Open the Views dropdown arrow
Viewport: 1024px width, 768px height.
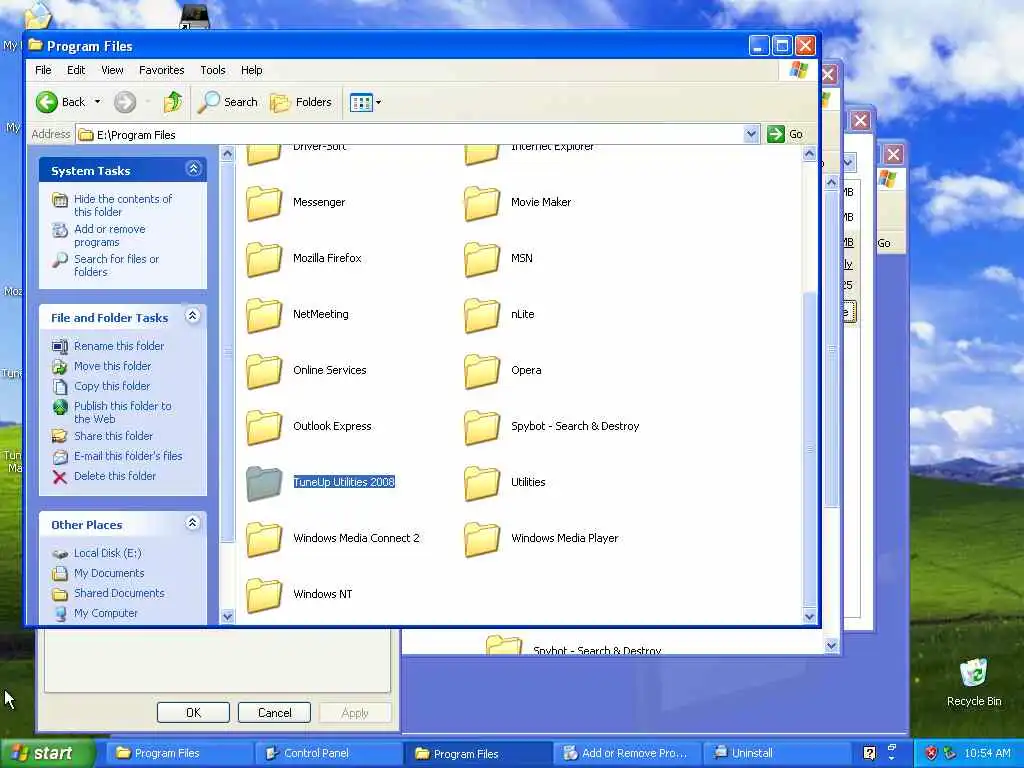[x=378, y=103]
